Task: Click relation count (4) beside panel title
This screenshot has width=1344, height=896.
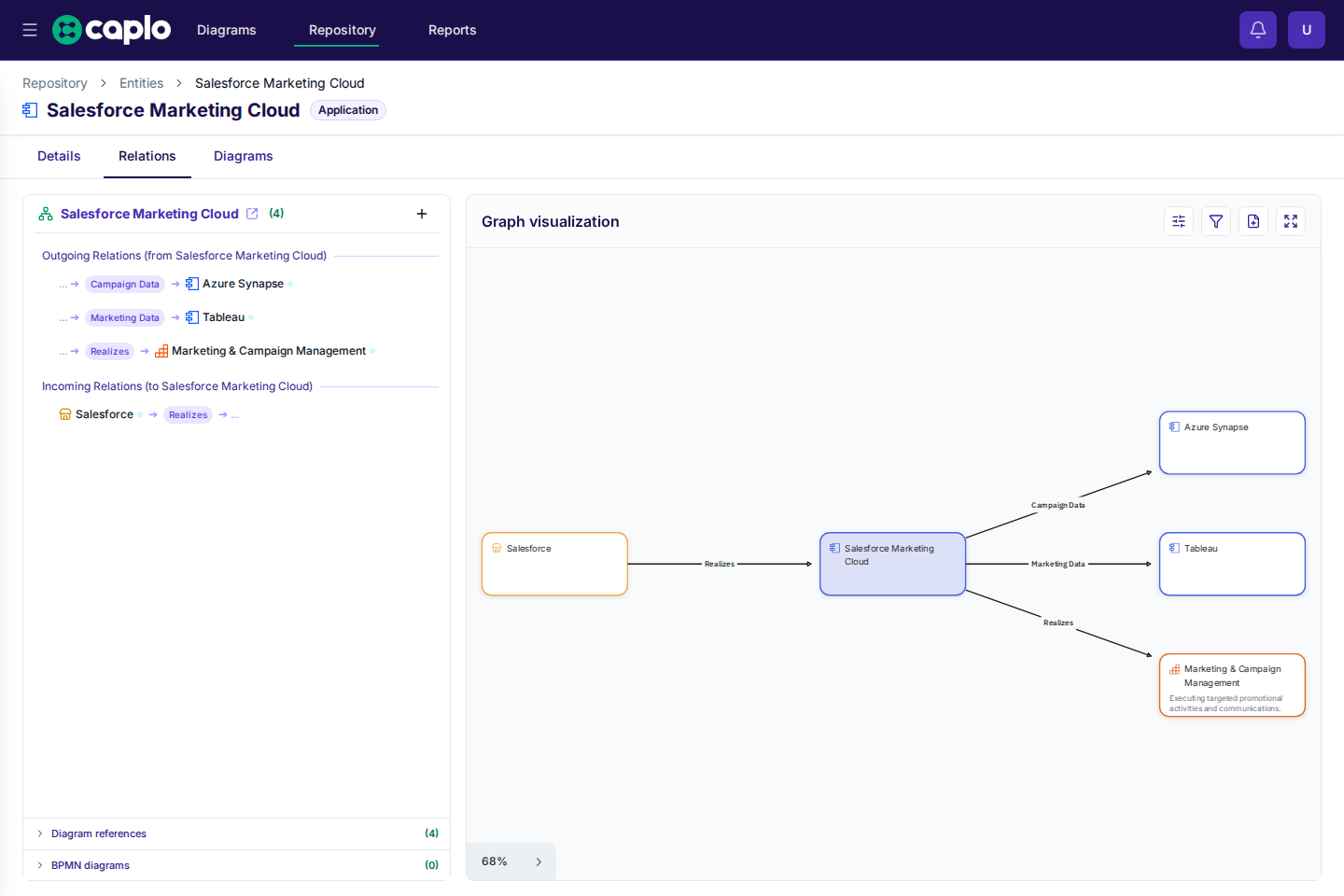Action: (276, 214)
